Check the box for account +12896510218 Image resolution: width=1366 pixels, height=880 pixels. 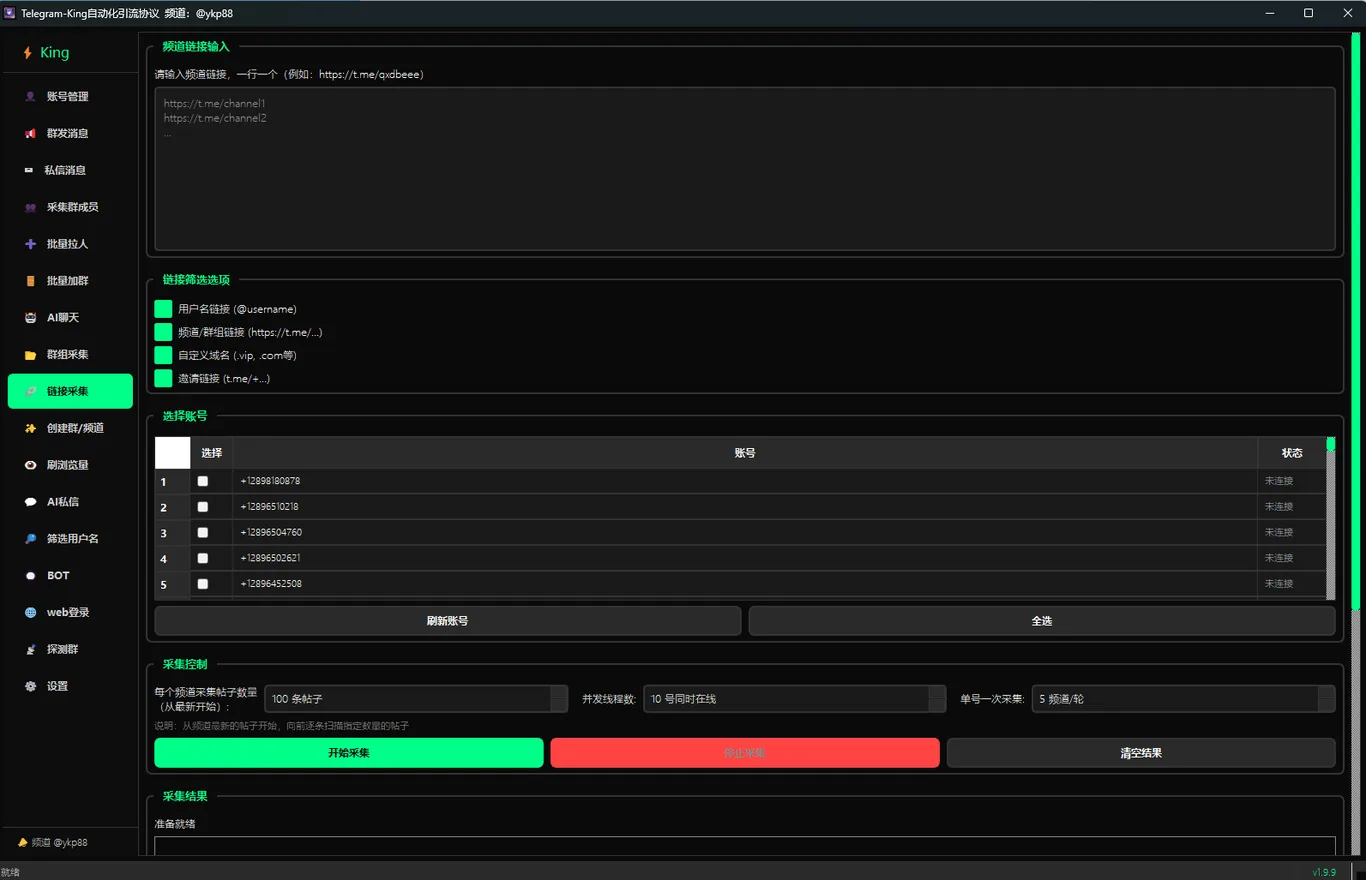[x=203, y=507]
